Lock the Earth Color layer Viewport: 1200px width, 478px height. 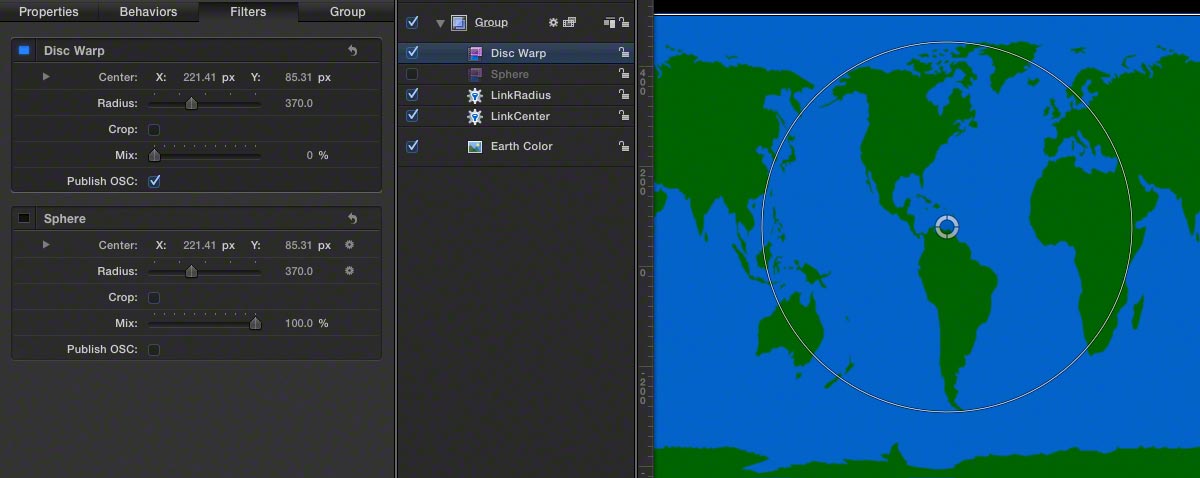point(624,146)
